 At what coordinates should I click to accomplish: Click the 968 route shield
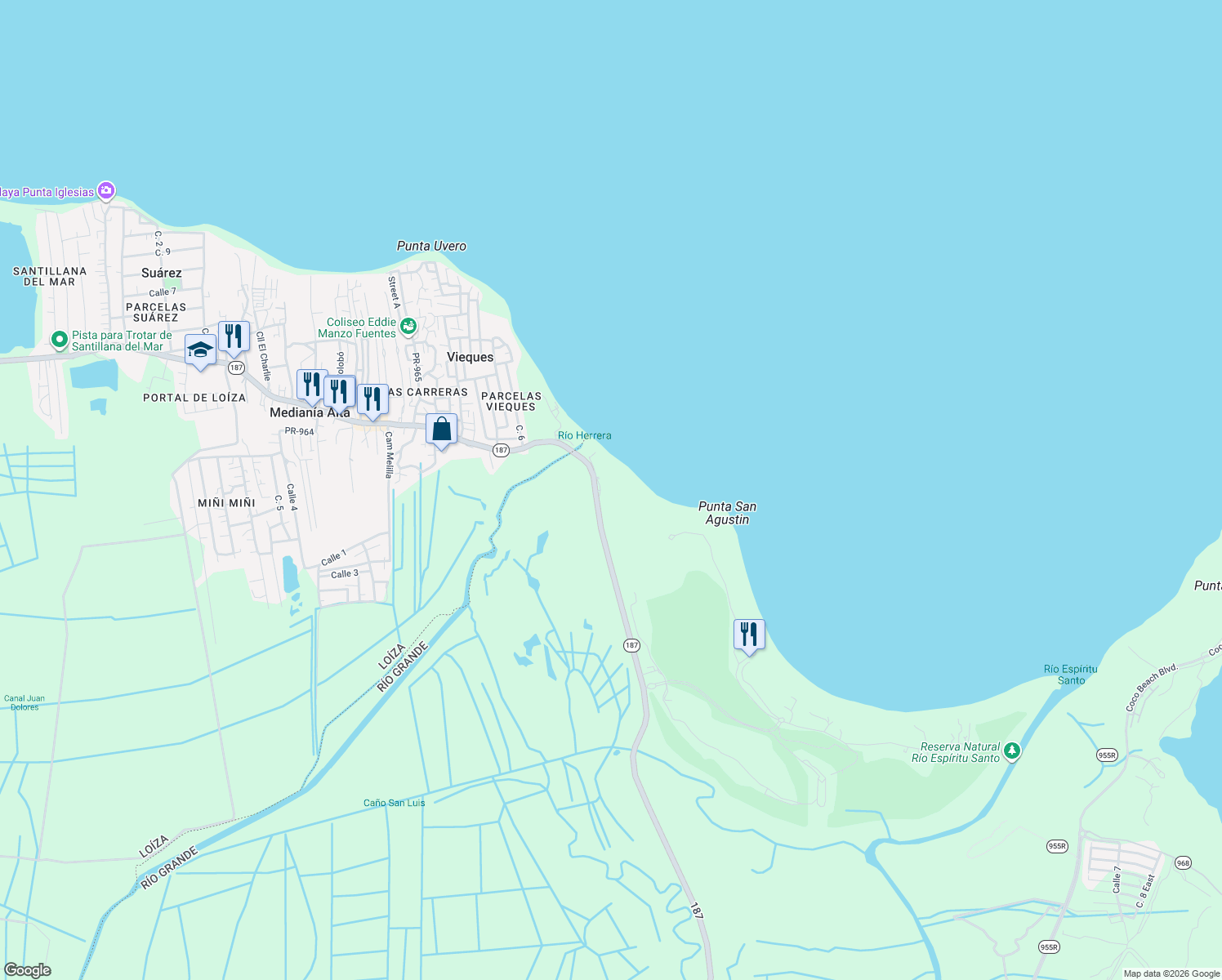pos(1182,862)
